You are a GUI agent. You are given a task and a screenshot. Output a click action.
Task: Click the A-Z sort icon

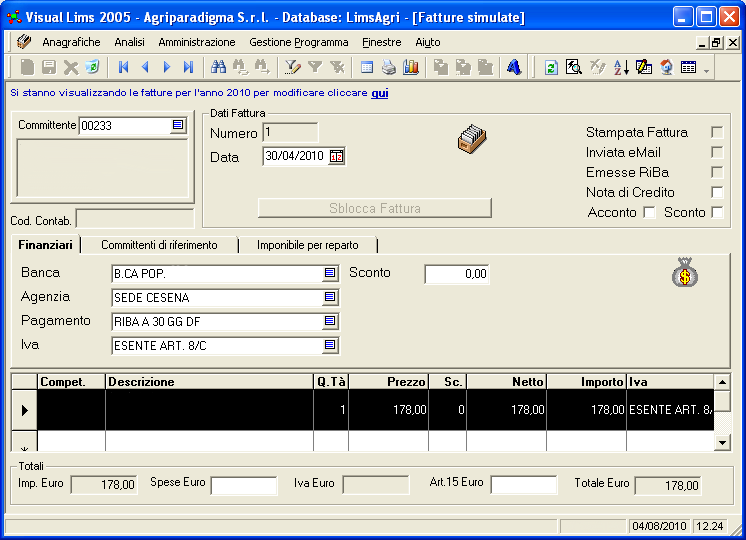pyautogui.click(x=621, y=68)
